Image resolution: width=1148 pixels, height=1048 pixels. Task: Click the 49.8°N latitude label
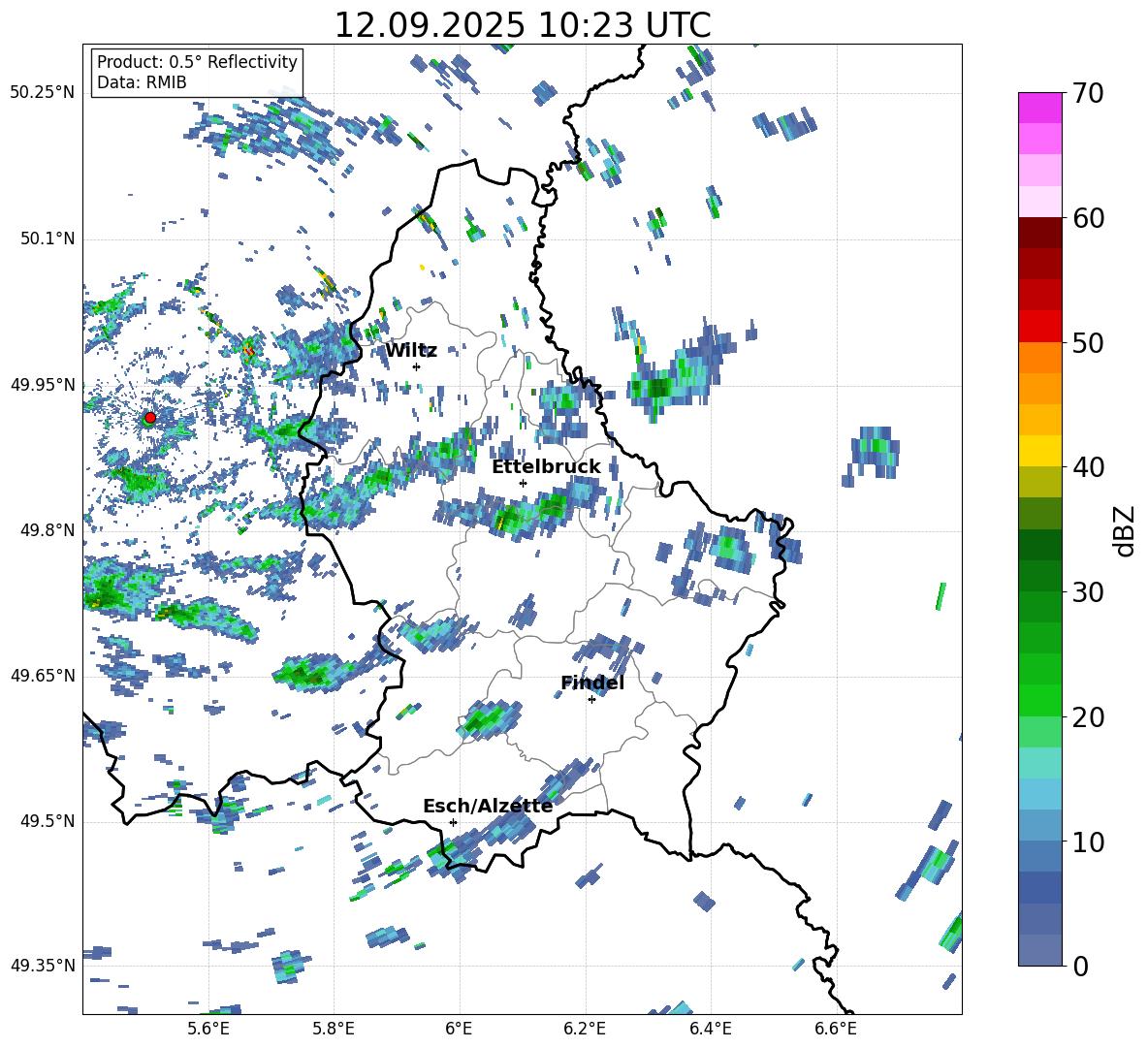pos(48,530)
